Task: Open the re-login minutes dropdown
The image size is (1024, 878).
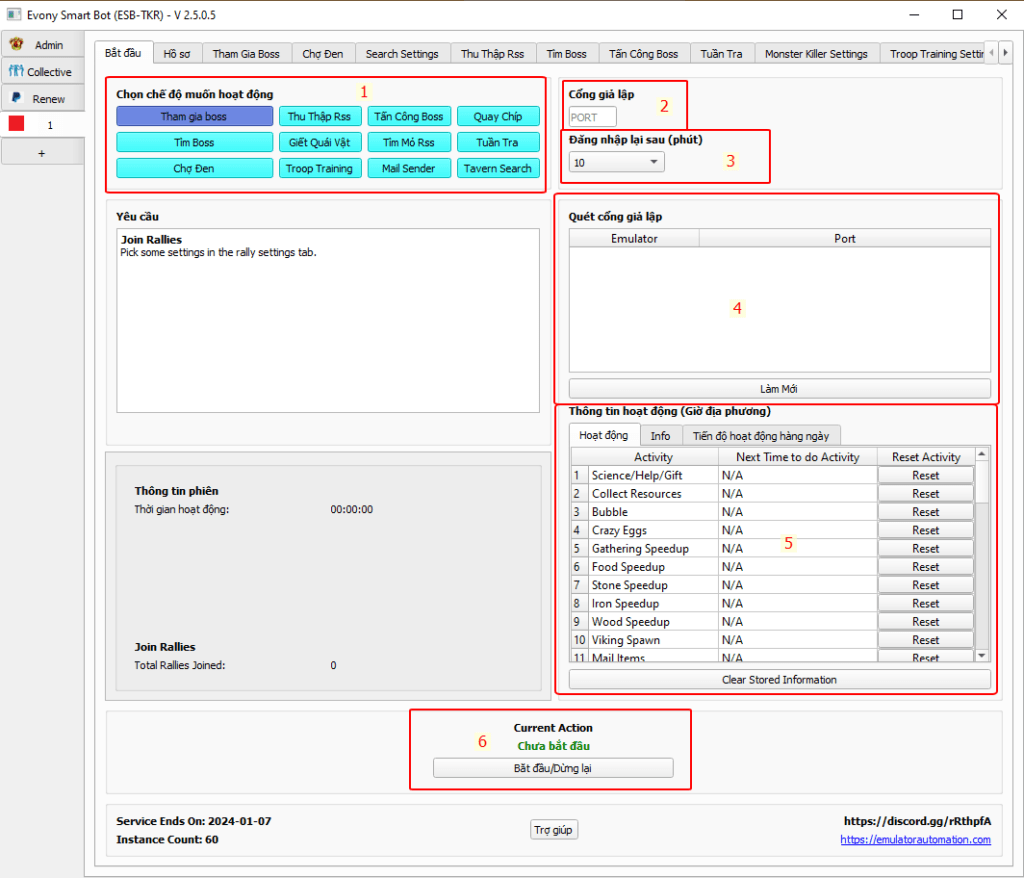Action: [616, 162]
